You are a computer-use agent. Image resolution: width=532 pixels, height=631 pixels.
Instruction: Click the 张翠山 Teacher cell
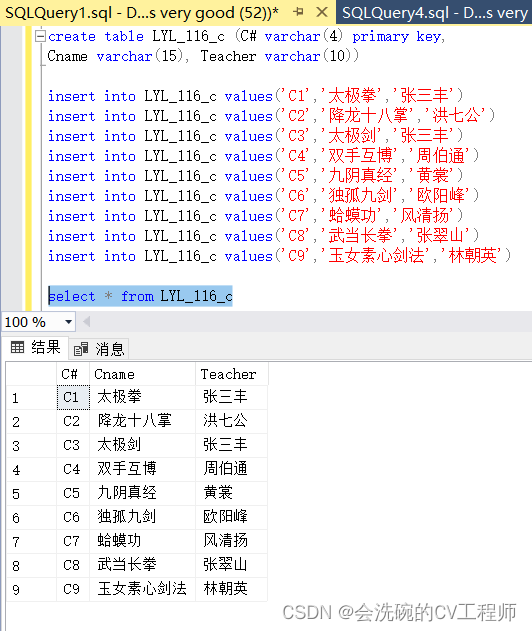[x=231, y=565]
